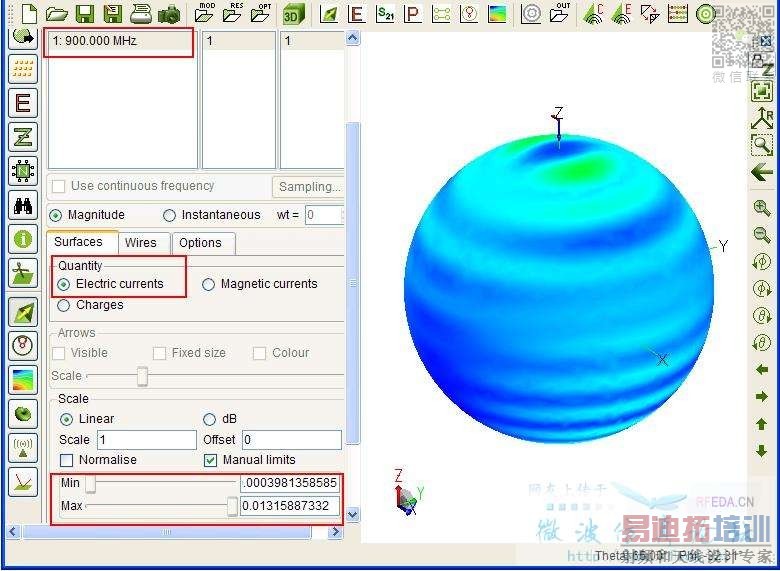Click the binoculars find icon
Screen dimensions: 780x571
coord(23,205)
